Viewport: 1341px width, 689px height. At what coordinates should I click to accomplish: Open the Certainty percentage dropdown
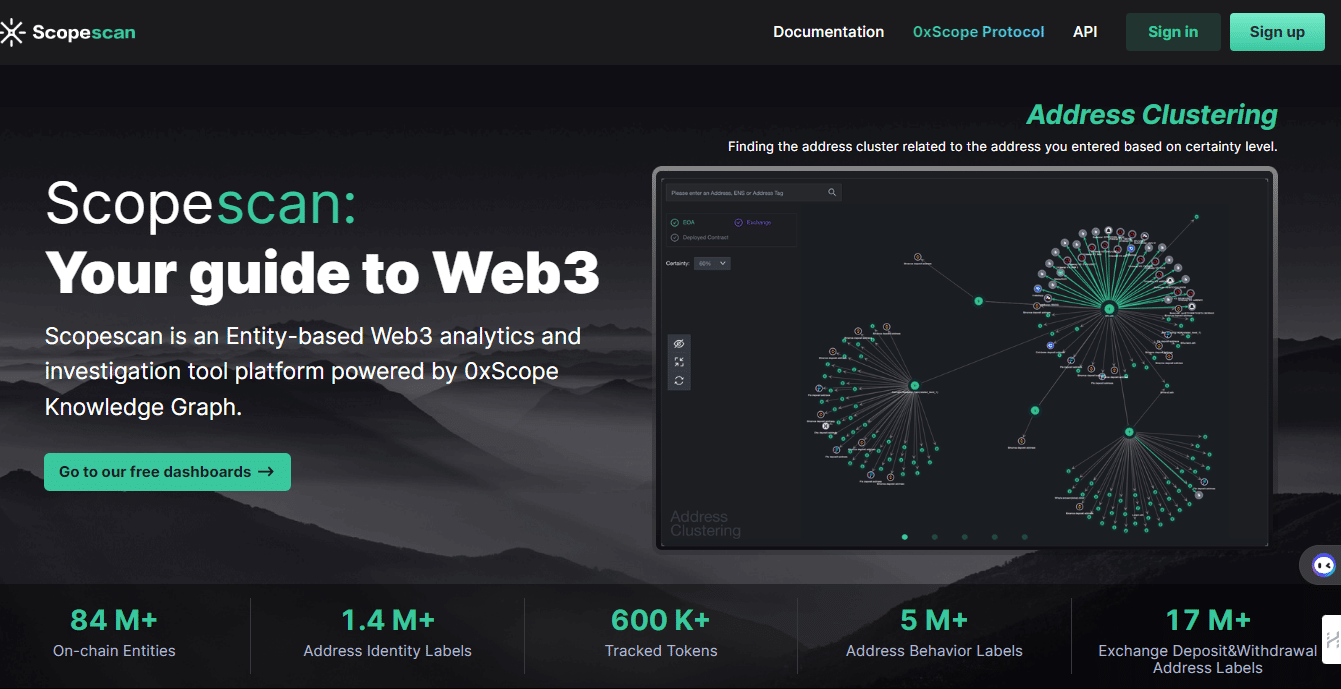click(713, 263)
